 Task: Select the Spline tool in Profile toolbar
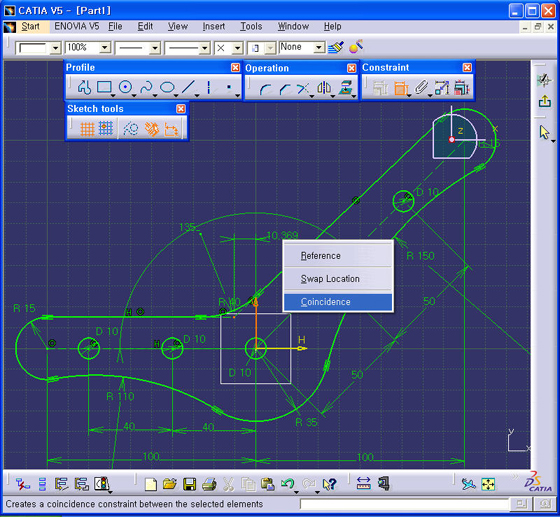pos(146,87)
